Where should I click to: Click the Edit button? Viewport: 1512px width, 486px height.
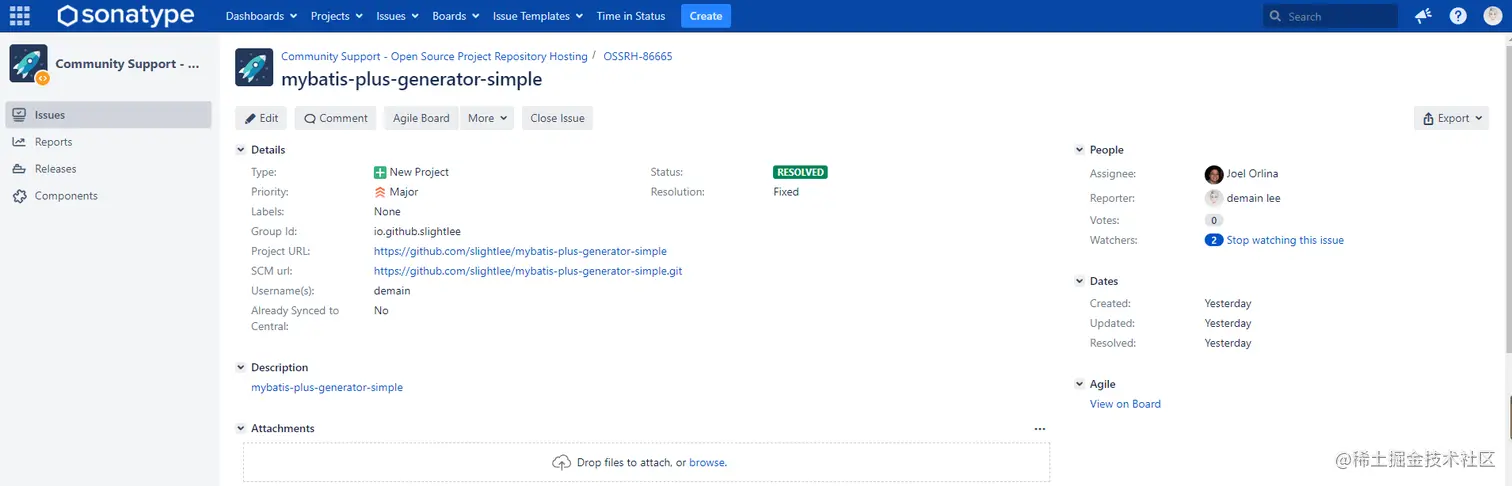point(261,118)
